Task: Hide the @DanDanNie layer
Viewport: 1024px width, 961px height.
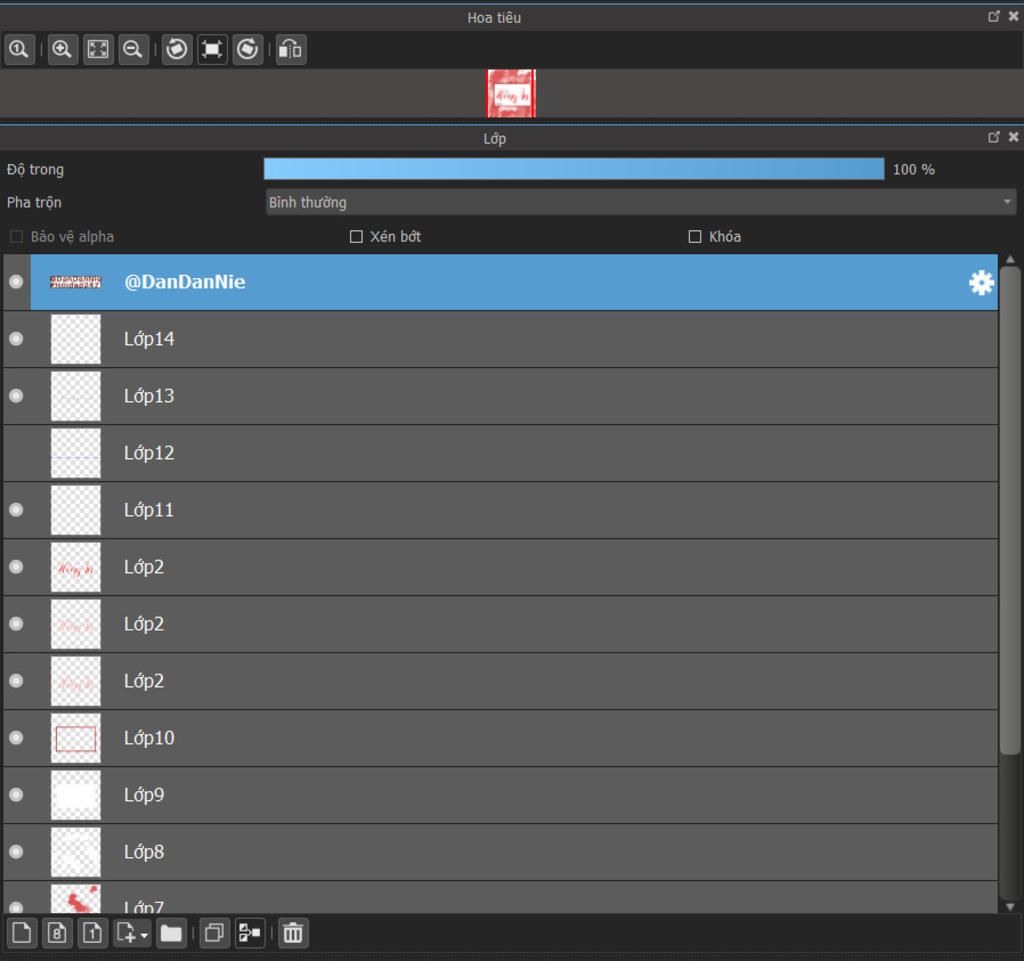Action: 16,282
